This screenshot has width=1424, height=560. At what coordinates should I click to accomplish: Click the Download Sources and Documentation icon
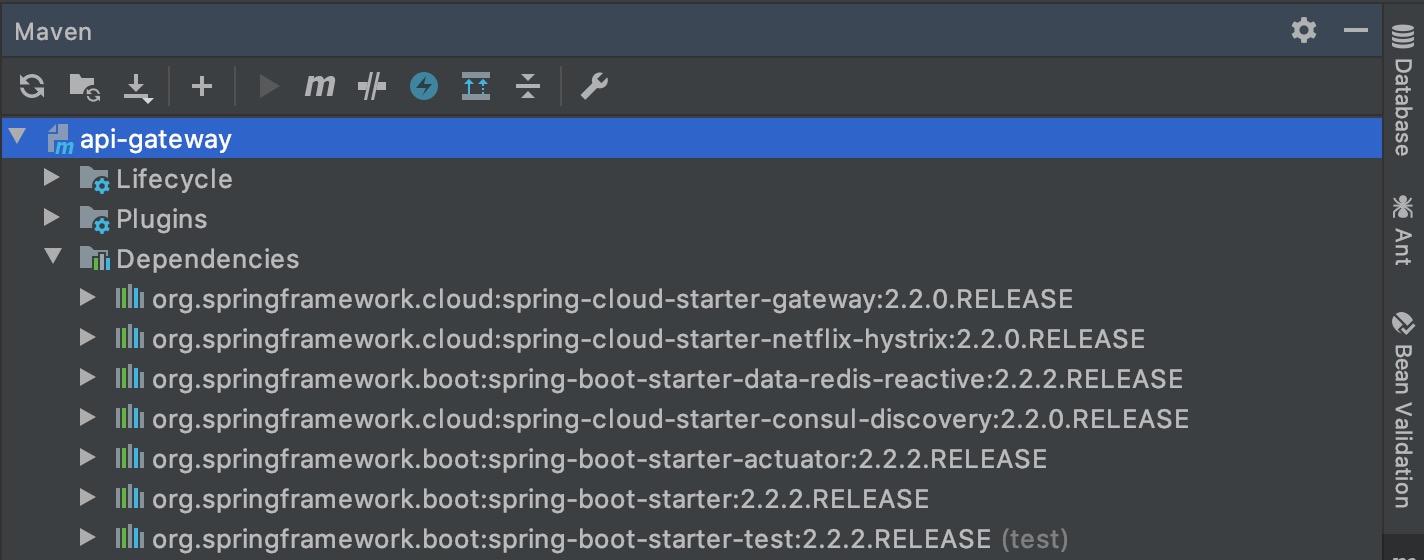tap(137, 88)
